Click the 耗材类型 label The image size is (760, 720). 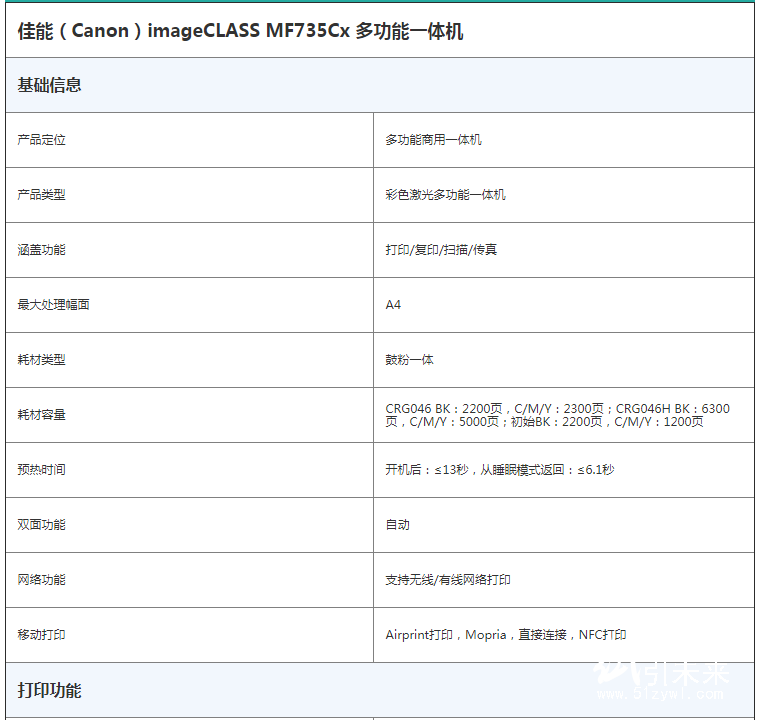41,359
